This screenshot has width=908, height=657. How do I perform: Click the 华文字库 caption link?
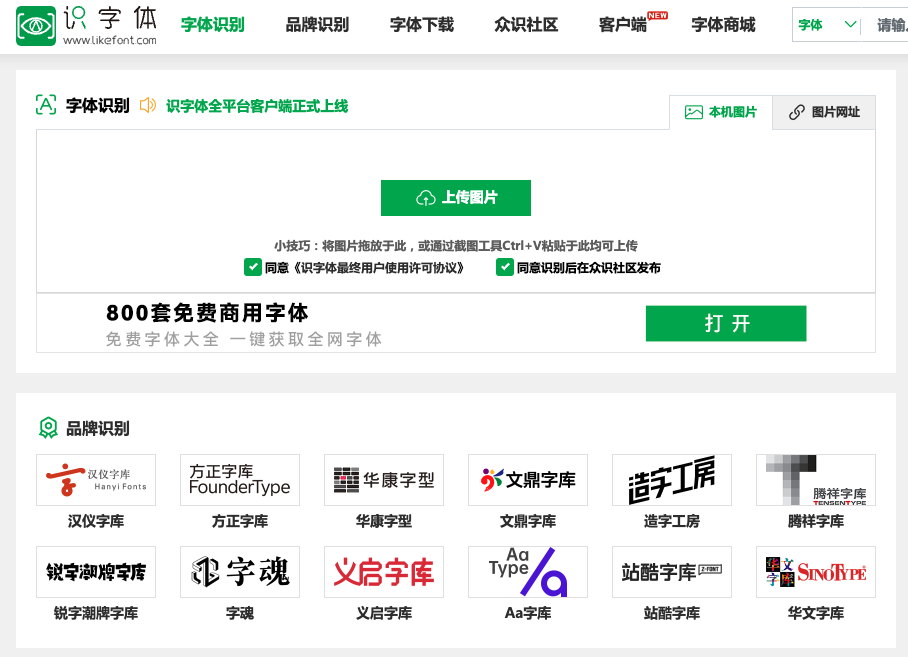816,613
